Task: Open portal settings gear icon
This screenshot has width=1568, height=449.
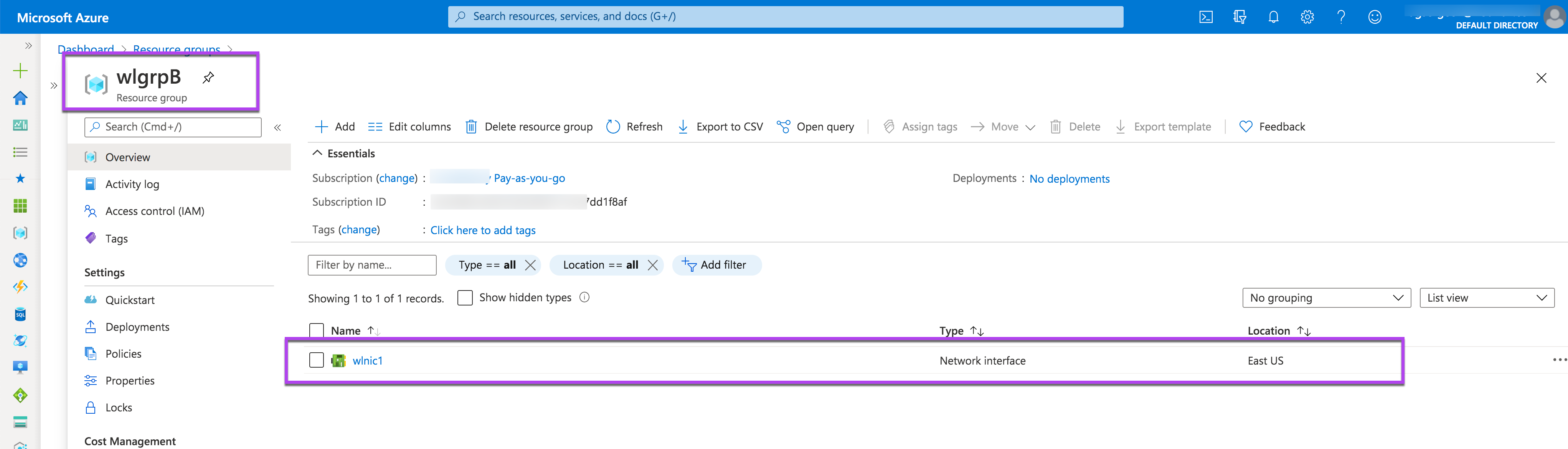Action: [x=1307, y=17]
